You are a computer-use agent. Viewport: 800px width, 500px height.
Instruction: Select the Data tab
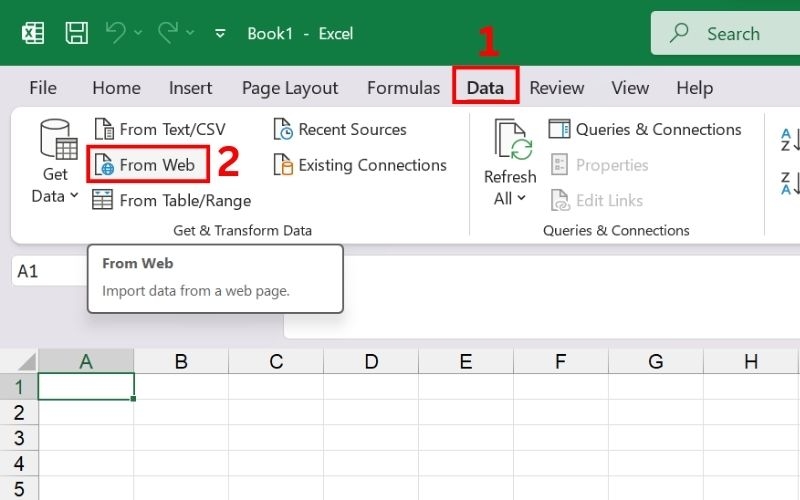coord(485,88)
